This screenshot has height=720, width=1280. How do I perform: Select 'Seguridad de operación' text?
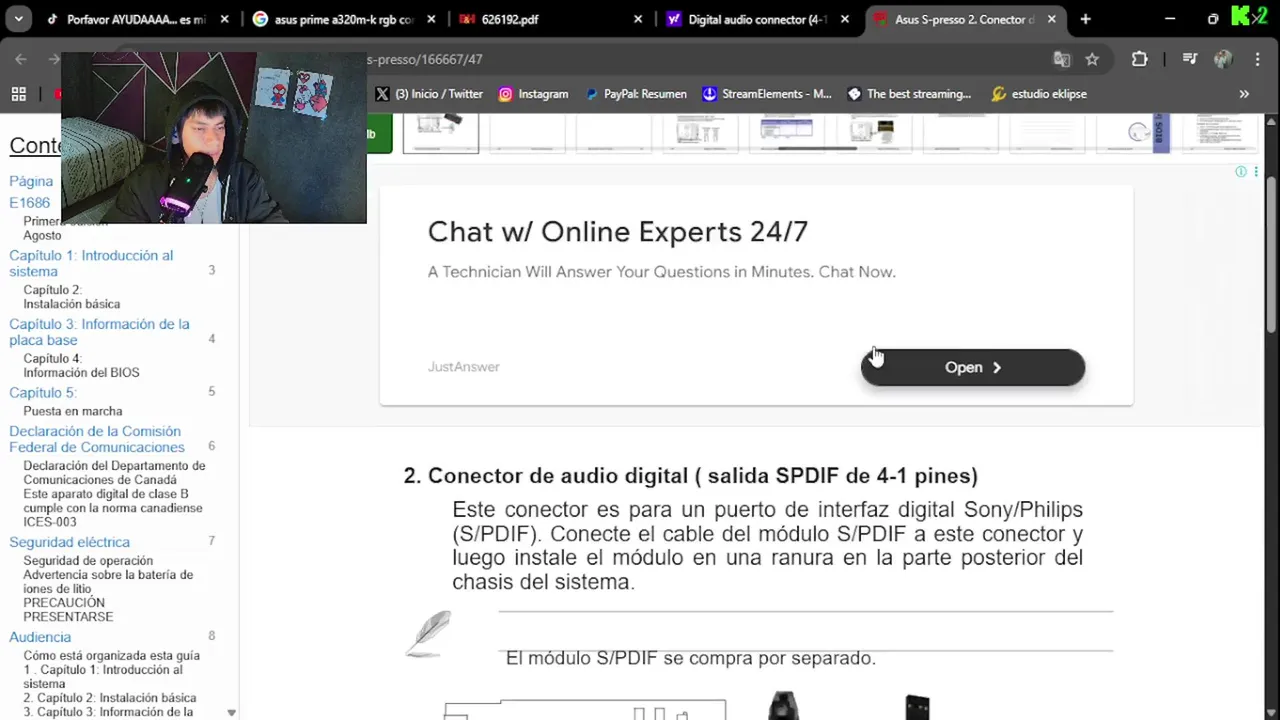click(x=88, y=561)
